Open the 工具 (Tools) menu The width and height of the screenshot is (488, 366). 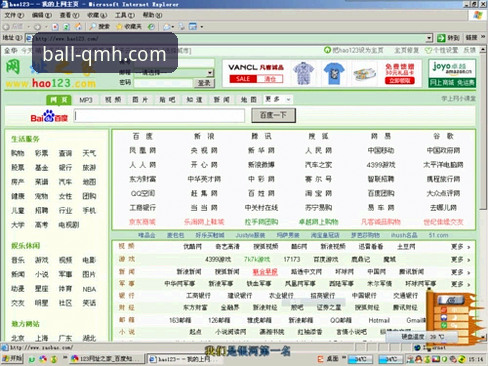click(125, 15)
